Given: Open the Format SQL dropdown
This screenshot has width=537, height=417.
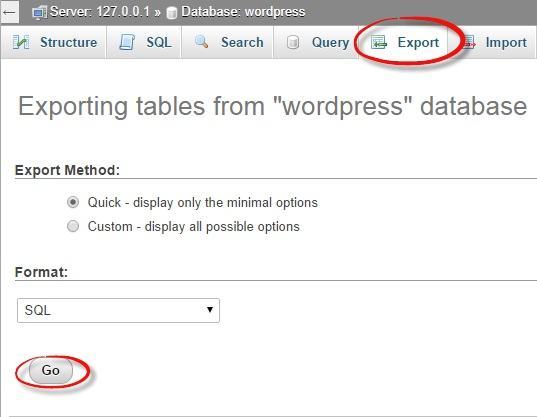Looking at the screenshot, I should (x=118, y=311).
